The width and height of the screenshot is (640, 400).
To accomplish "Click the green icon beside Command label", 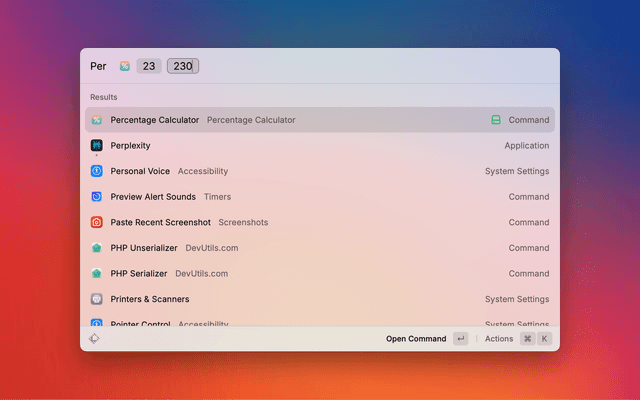I will pos(496,120).
